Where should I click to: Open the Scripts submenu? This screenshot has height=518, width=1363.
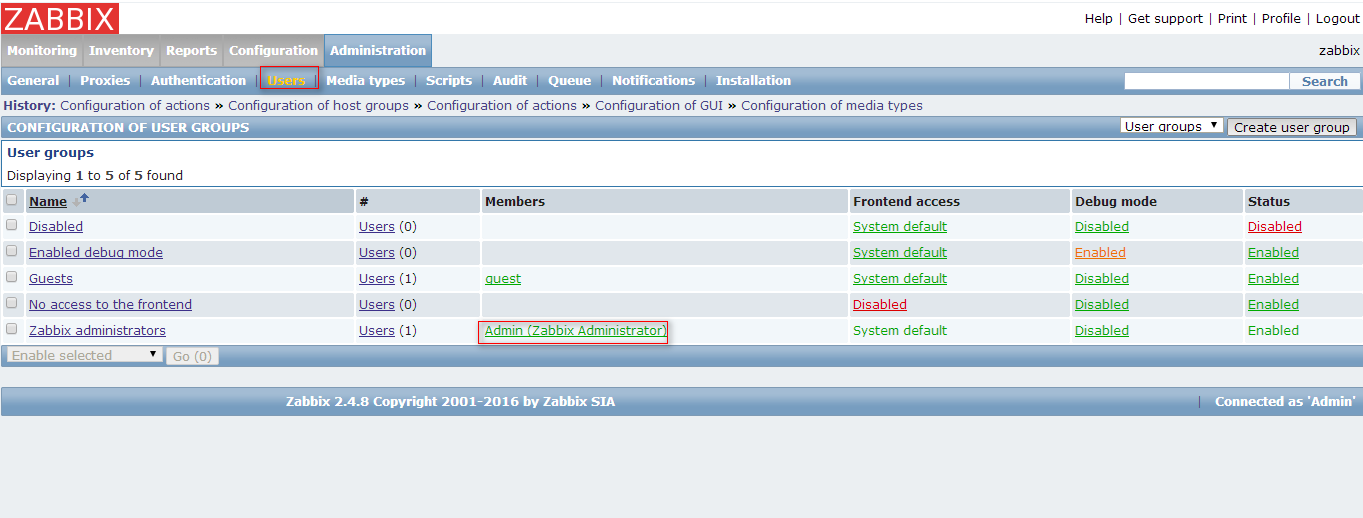(x=449, y=81)
